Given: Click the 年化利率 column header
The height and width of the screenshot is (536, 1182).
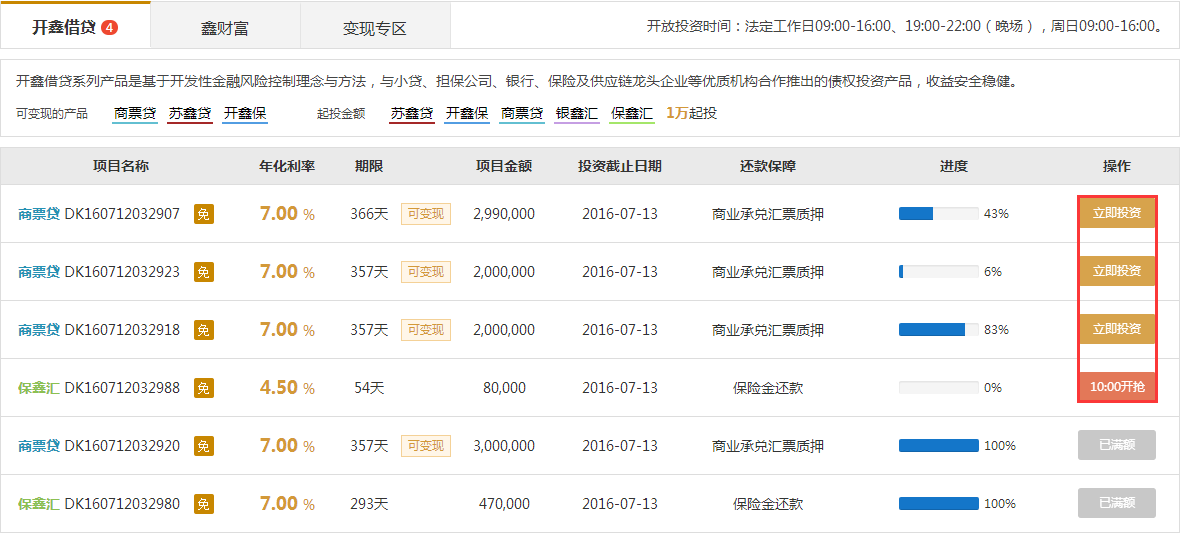Looking at the screenshot, I should (287, 166).
